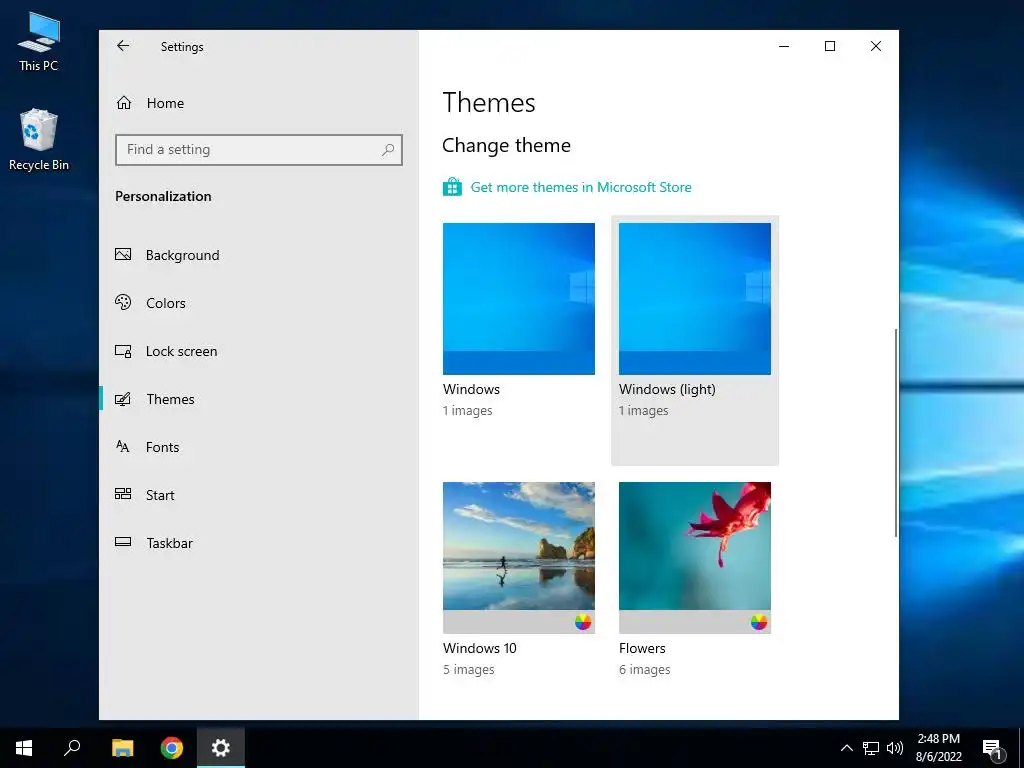Click the network icon in the system tray
The image size is (1024, 768).
pos(871,748)
